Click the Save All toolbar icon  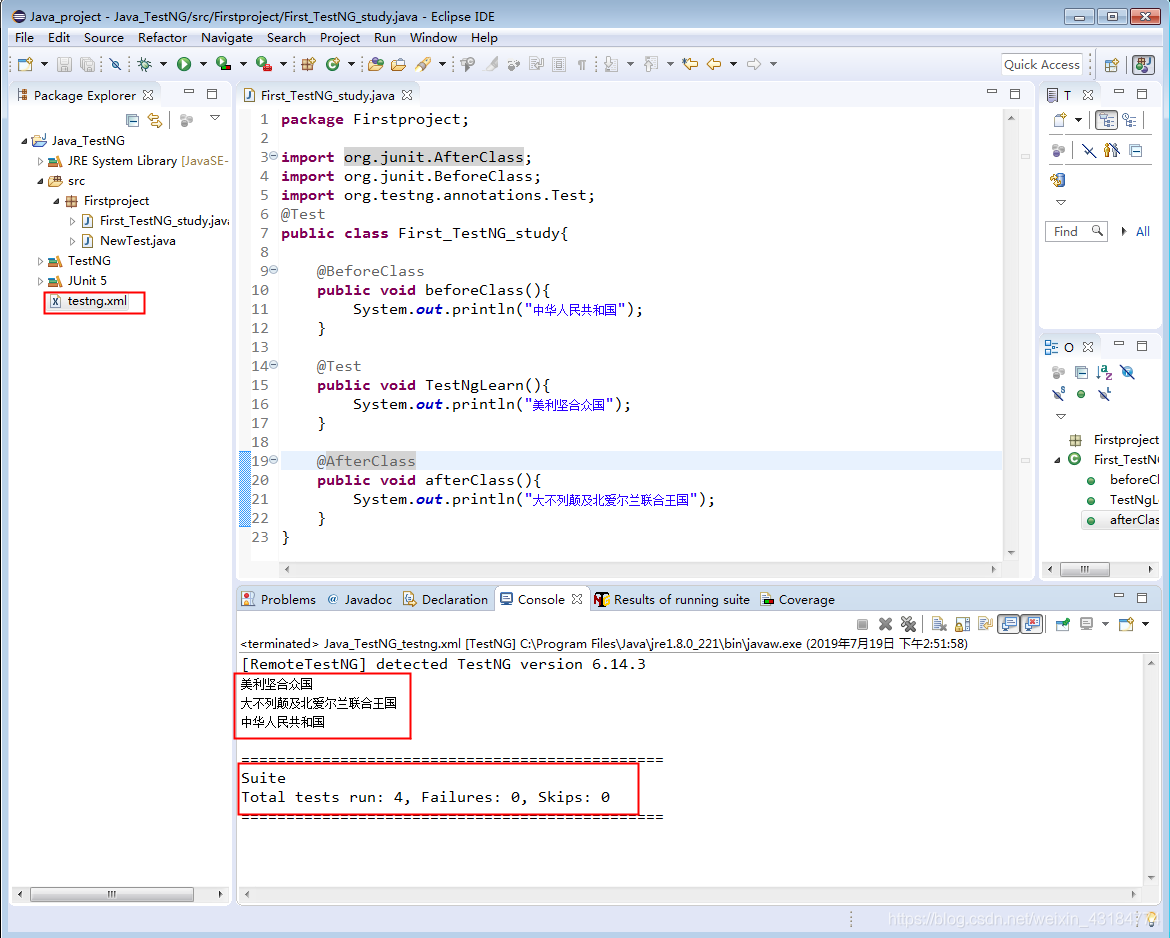pos(87,63)
